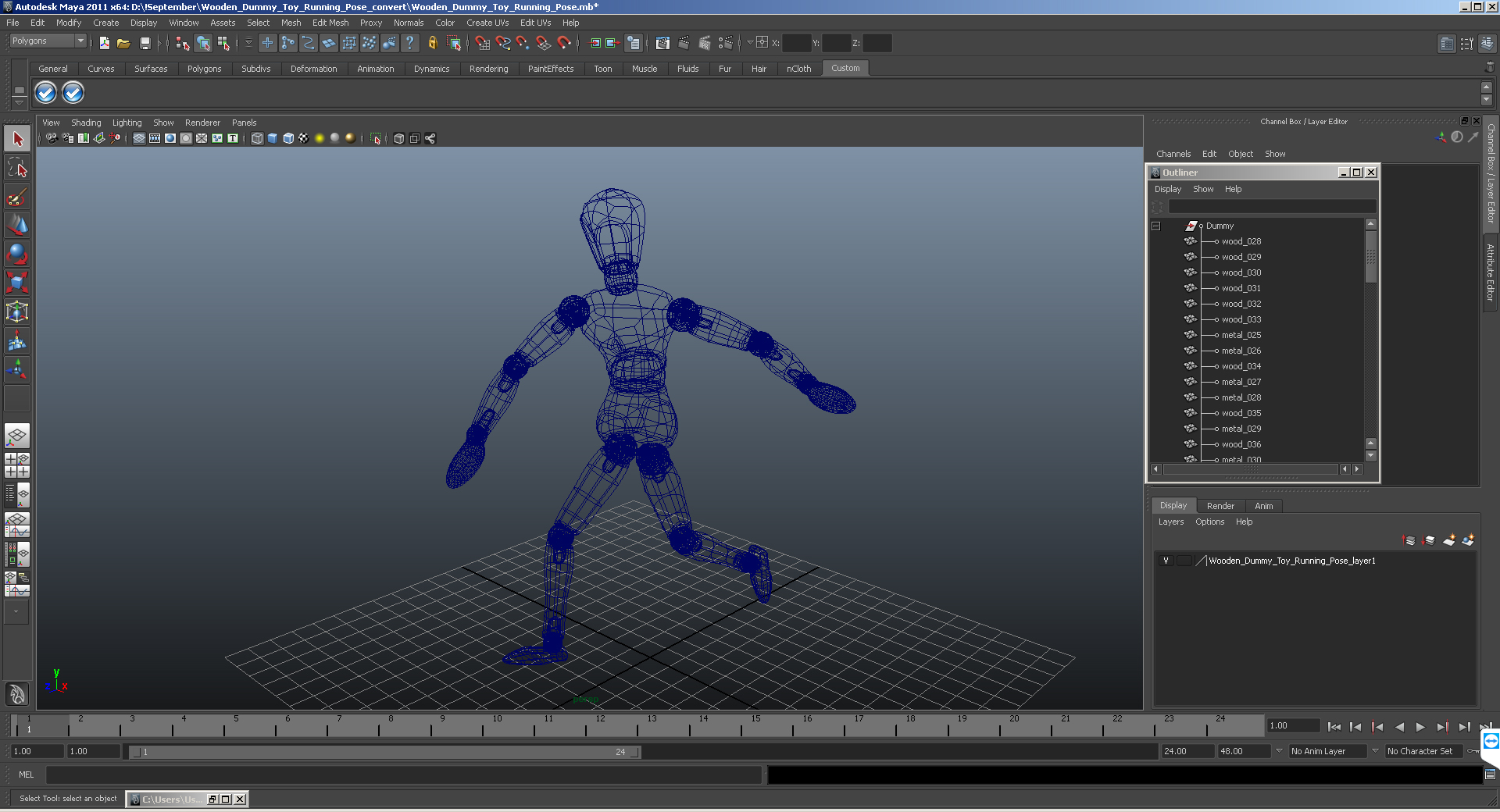Activate the Rotate tool sphere icon

point(17,254)
